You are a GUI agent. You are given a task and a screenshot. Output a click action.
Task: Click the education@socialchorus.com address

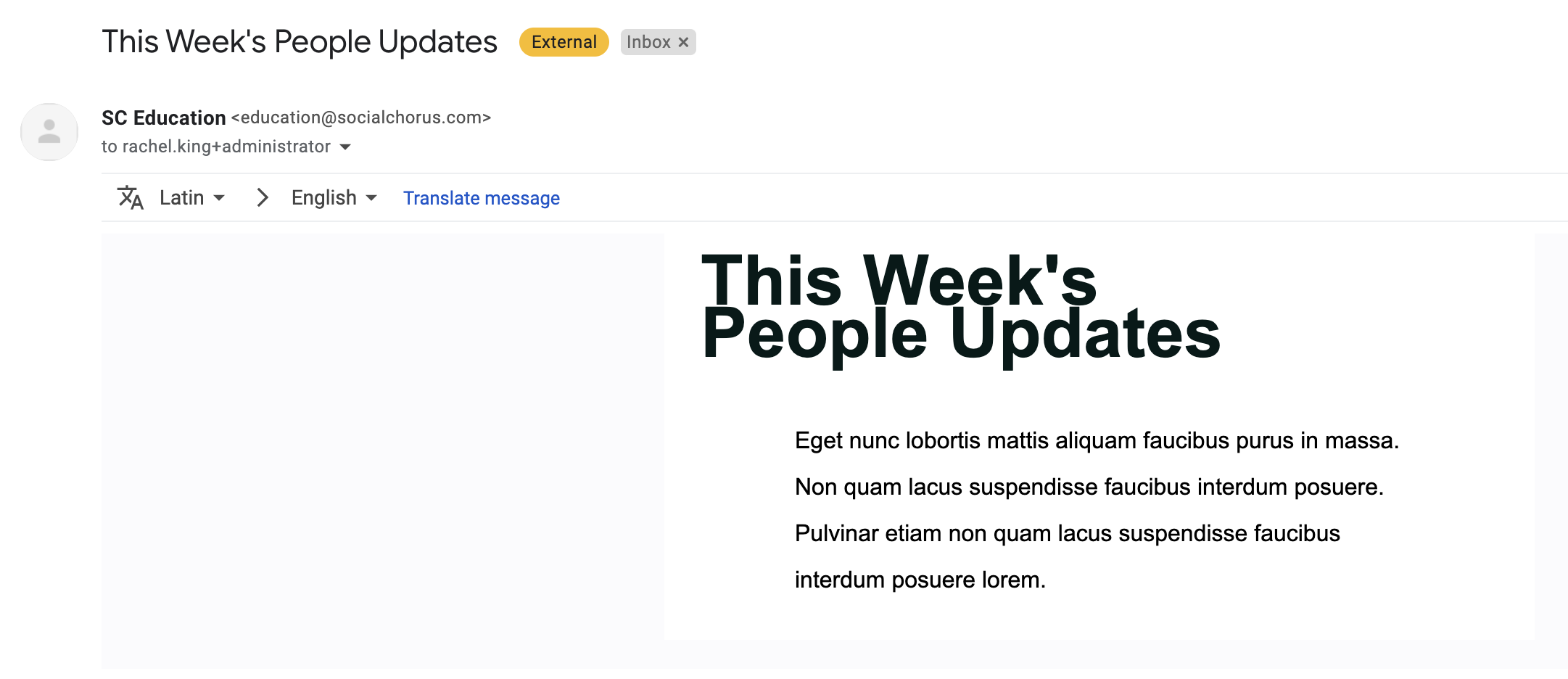(361, 118)
